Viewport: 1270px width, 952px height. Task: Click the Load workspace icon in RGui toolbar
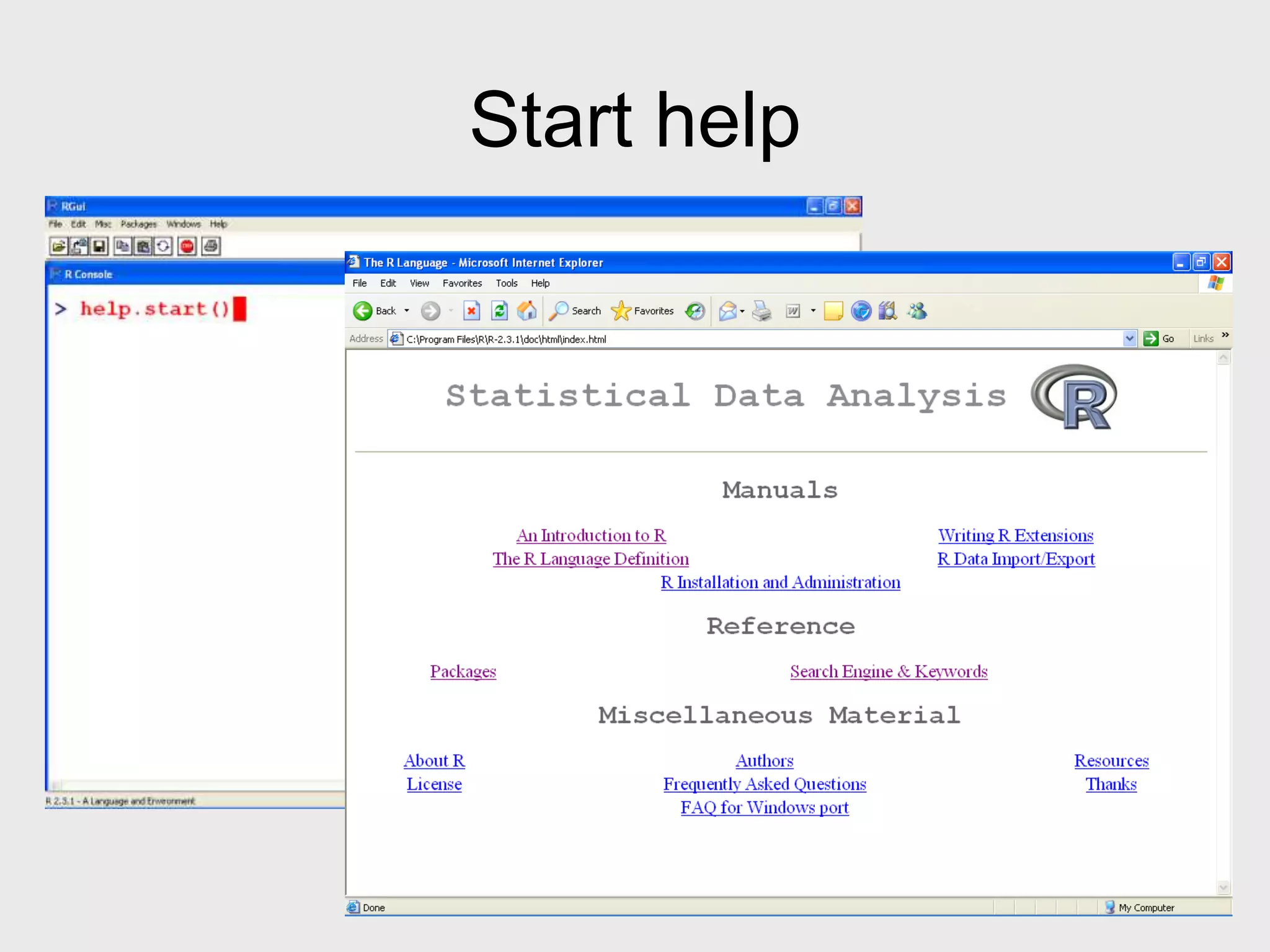(x=79, y=246)
